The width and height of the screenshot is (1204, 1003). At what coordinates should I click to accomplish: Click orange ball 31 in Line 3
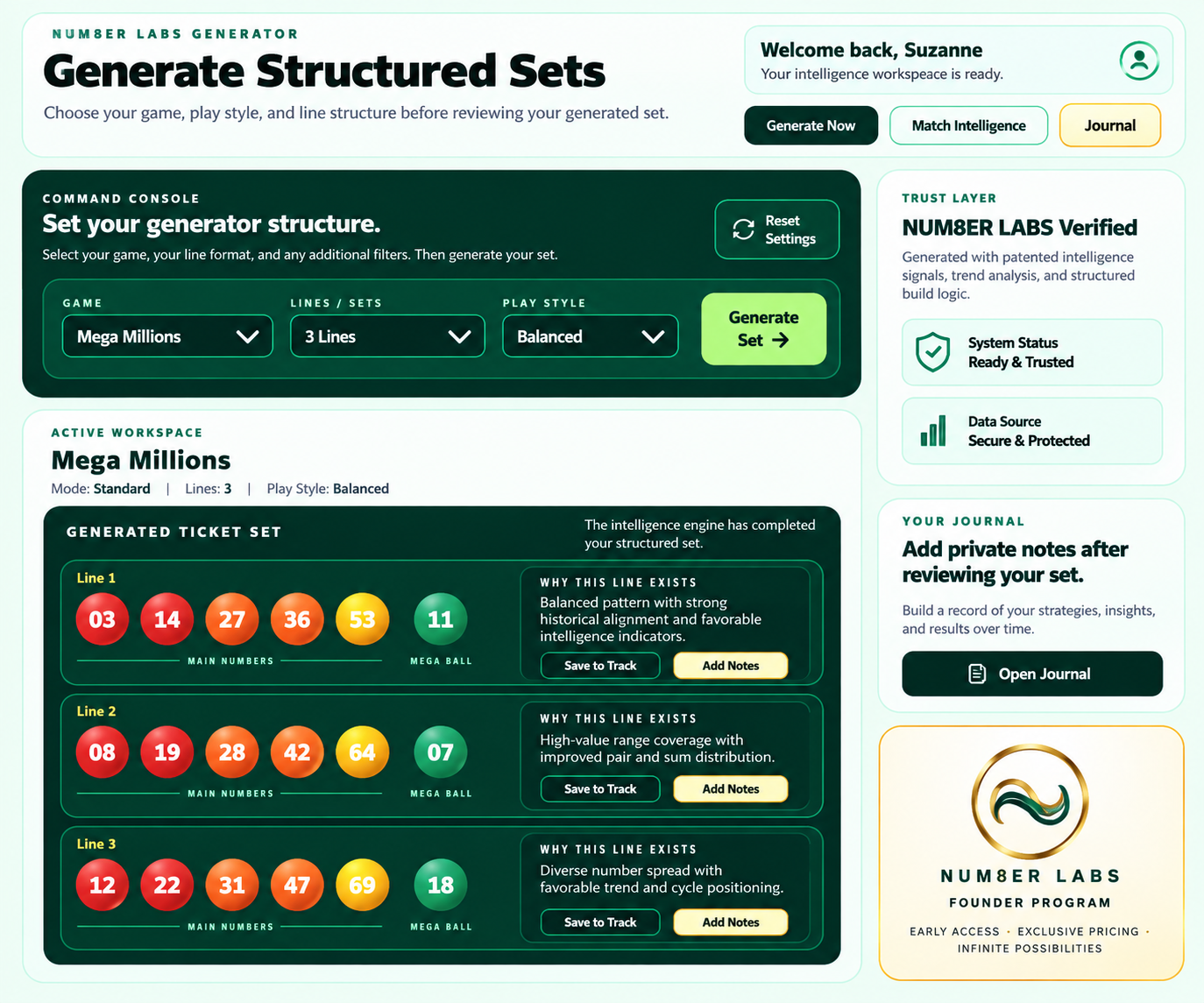pyautogui.click(x=232, y=885)
